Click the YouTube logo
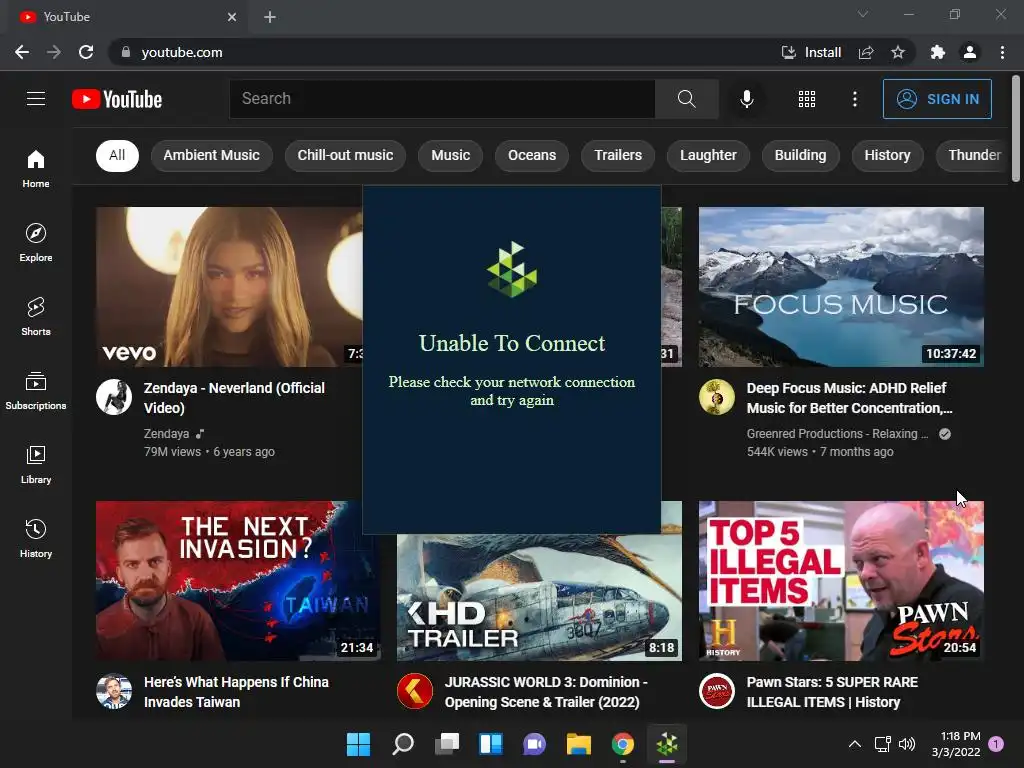The height and width of the screenshot is (768, 1024). tap(117, 99)
